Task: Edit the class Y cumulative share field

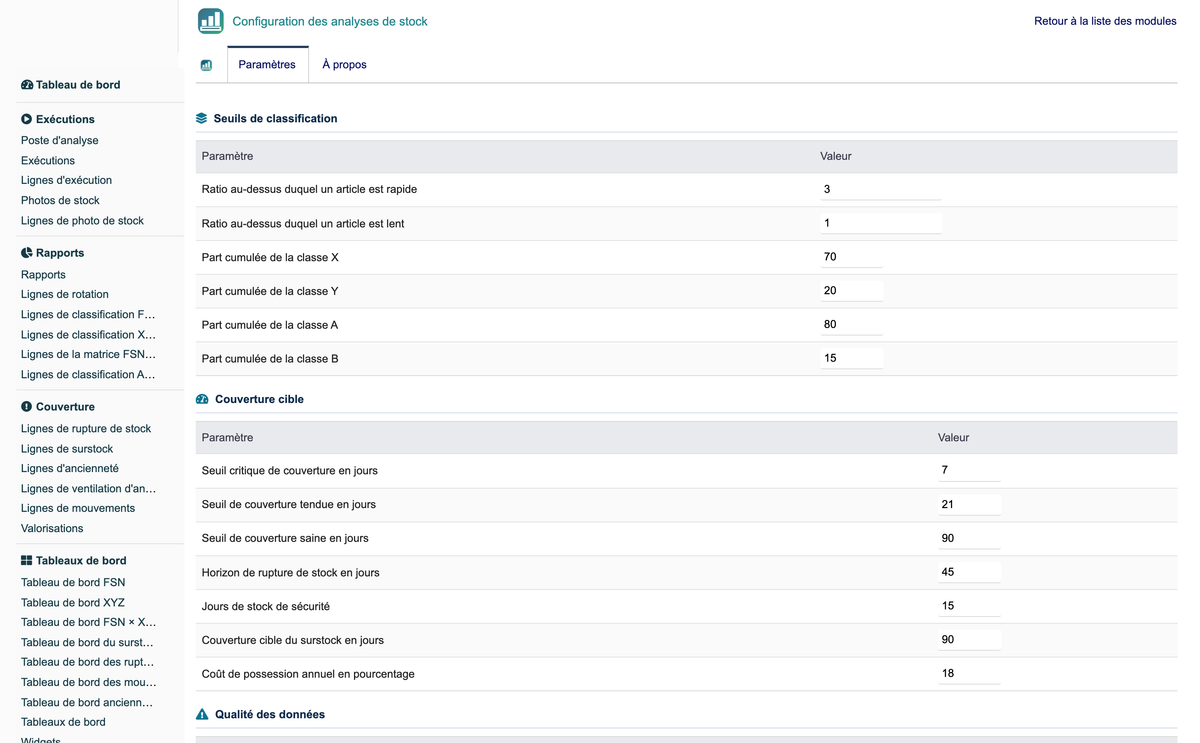Action: pyautogui.click(x=851, y=291)
